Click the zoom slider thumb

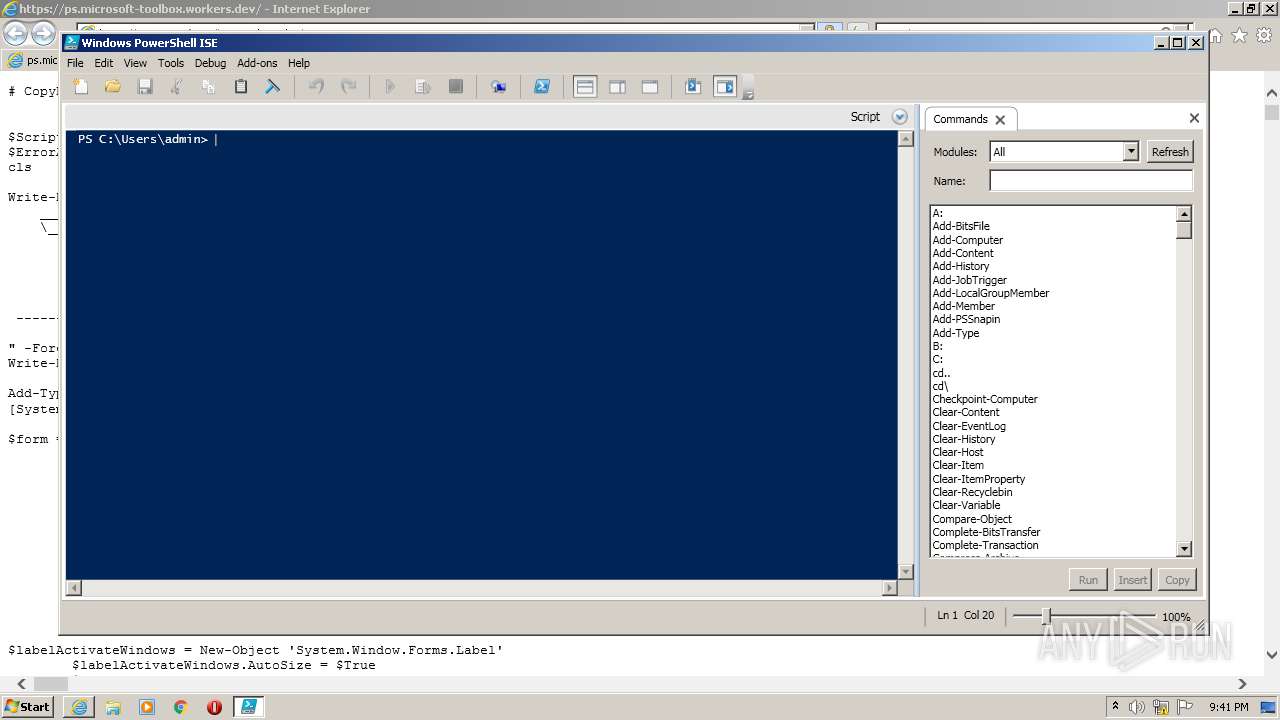click(x=1046, y=616)
